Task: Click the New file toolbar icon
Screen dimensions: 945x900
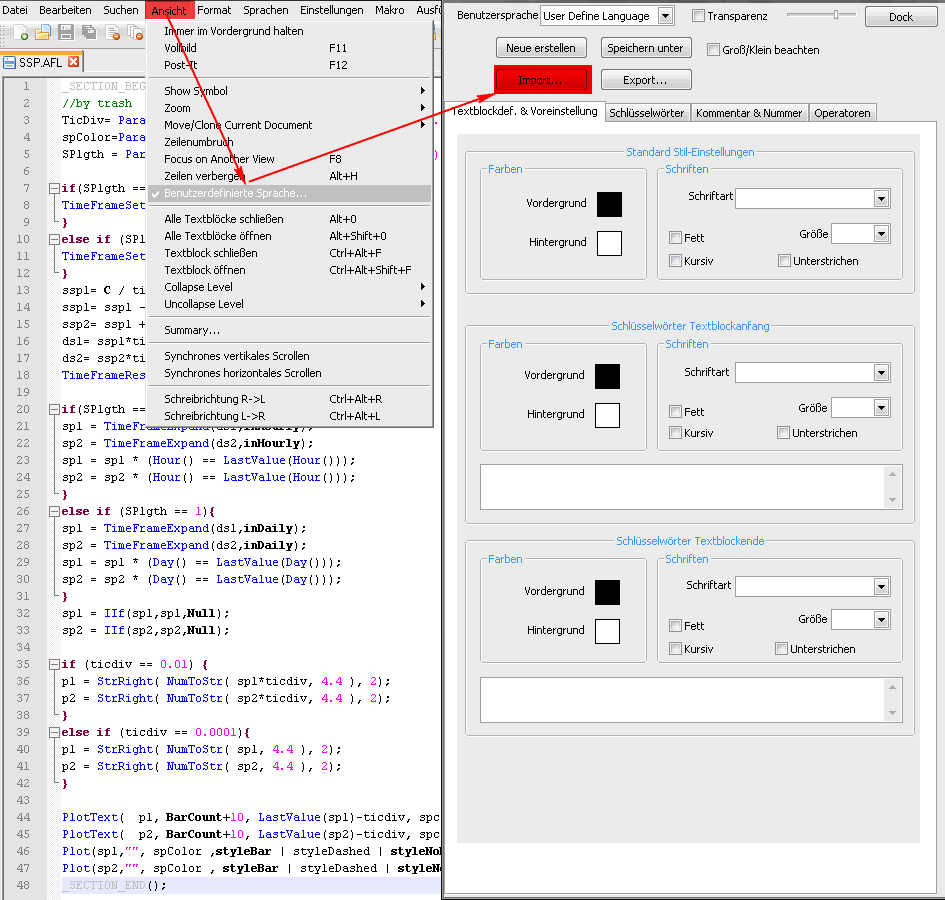Action: pos(22,34)
